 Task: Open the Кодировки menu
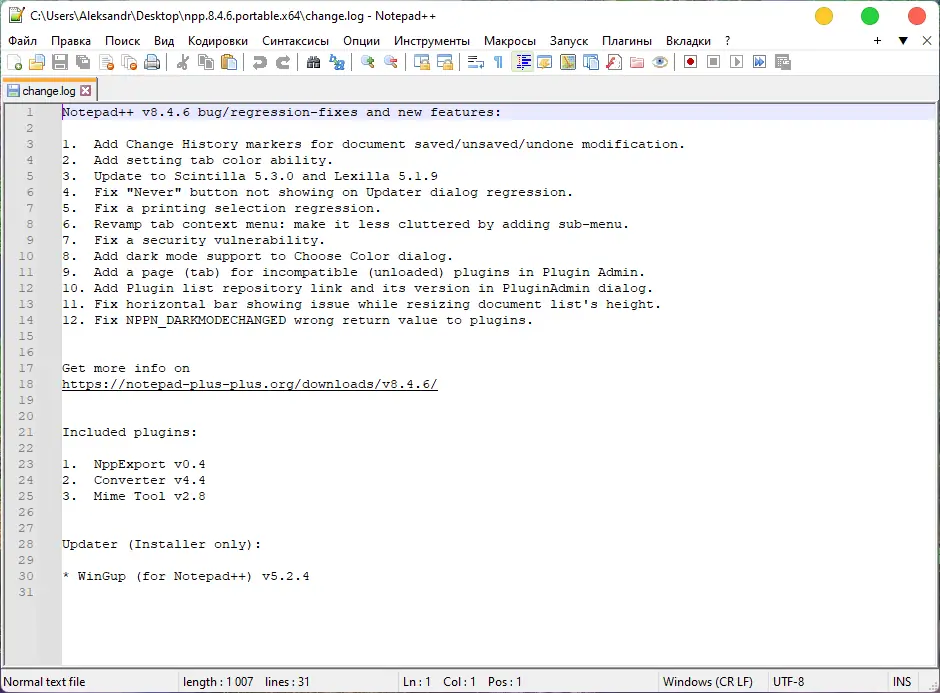pos(218,41)
